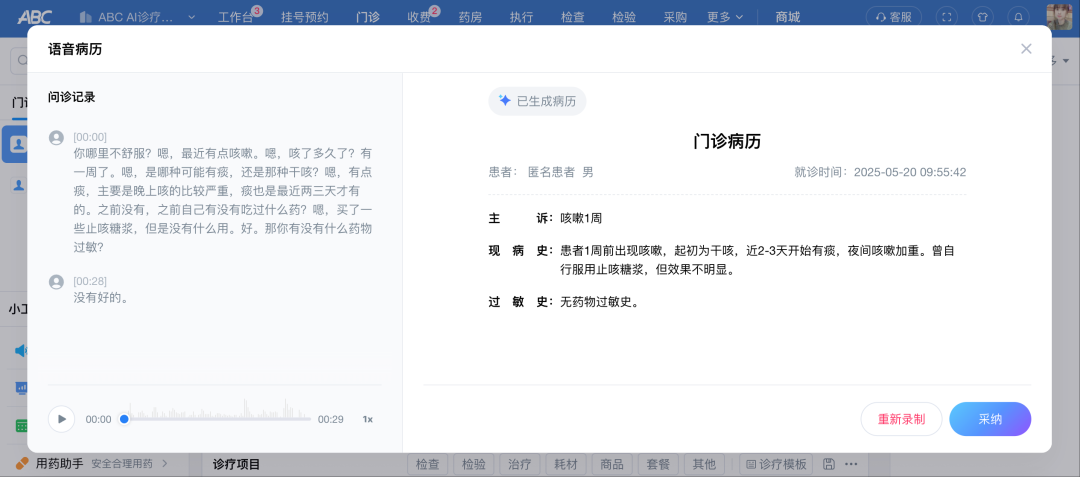The image size is (1080, 477).
Task: Close the 语音病历 dialog
Action: coord(1026,49)
